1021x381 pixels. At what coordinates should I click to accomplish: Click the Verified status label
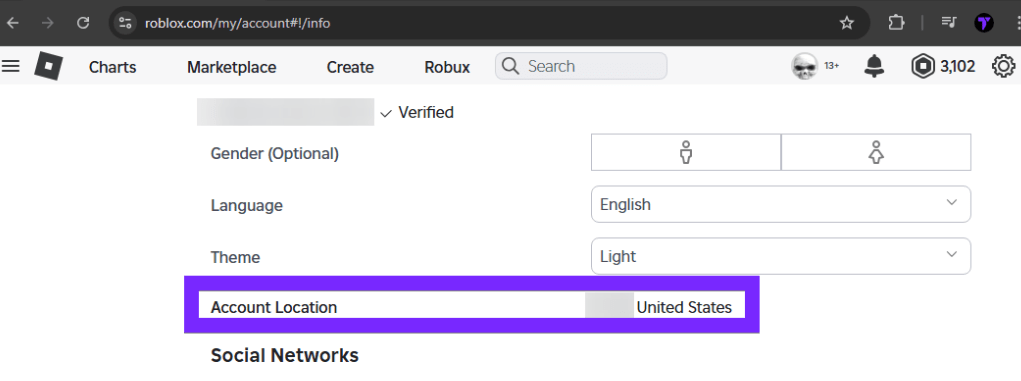(426, 113)
